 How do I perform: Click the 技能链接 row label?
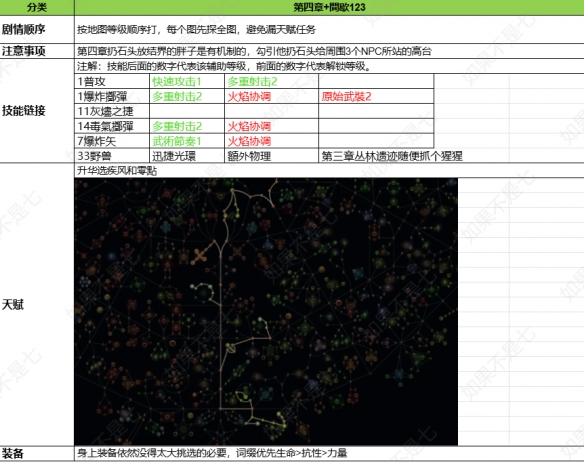click(x=37, y=111)
